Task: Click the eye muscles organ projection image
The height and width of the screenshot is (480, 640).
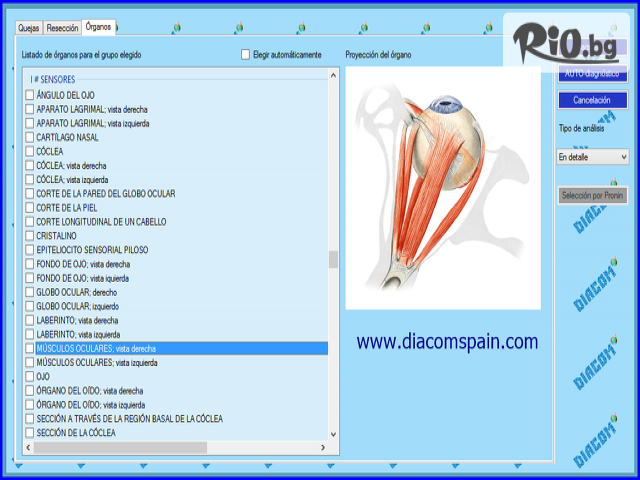Action: pyautogui.click(x=441, y=188)
